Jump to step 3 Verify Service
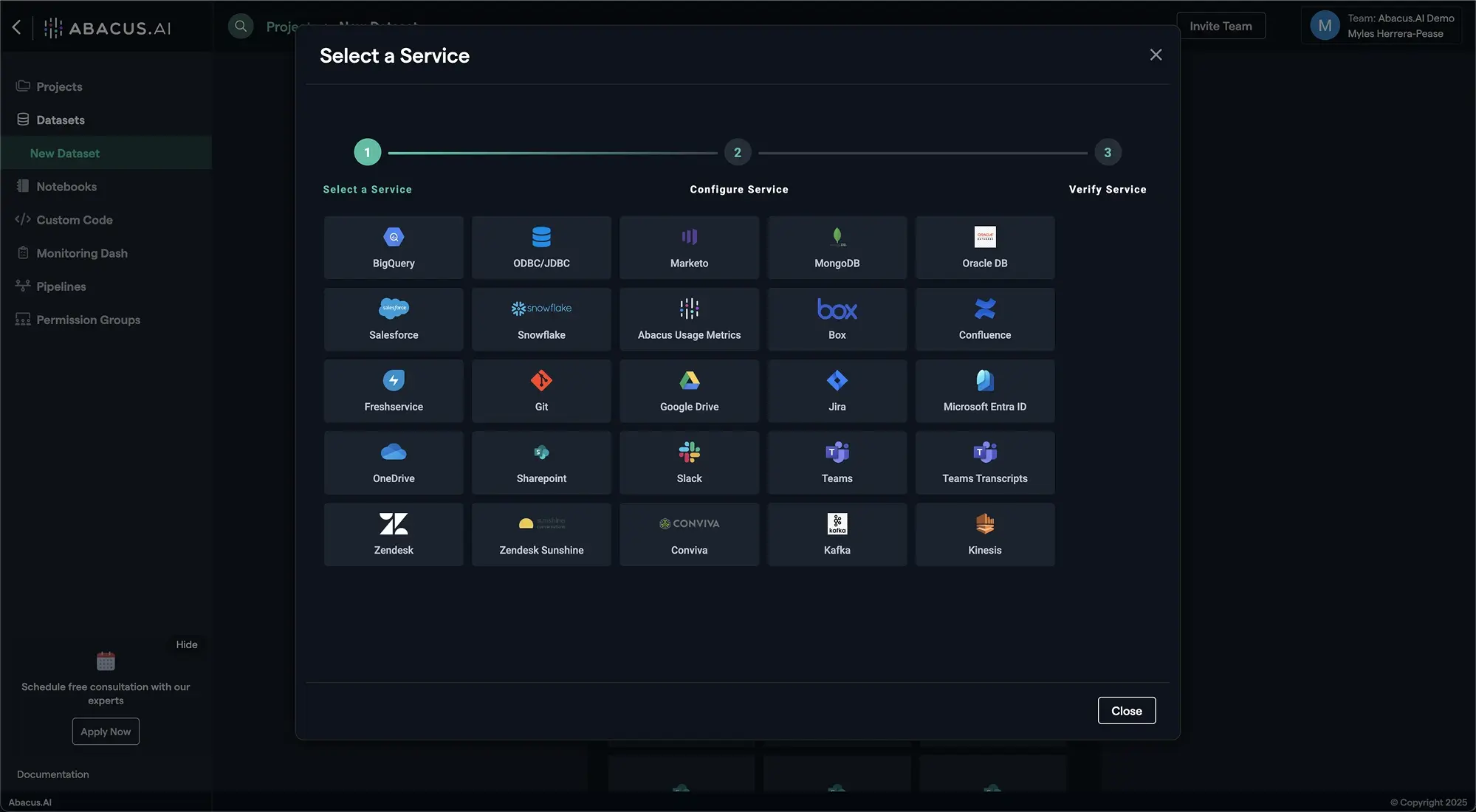The height and width of the screenshot is (812, 1476). click(1107, 152)
